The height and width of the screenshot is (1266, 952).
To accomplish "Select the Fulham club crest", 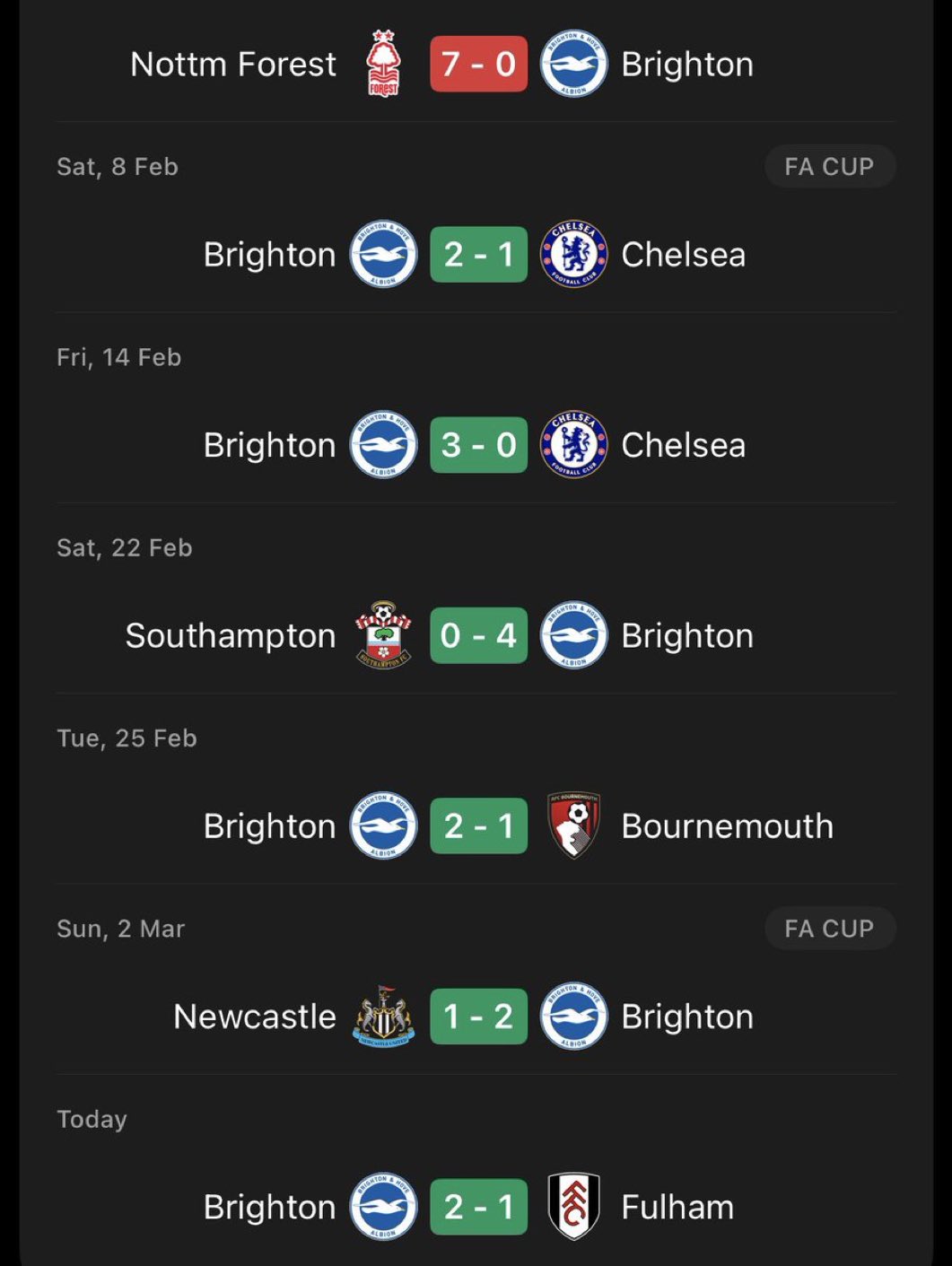I will [x=573, y=1207].
